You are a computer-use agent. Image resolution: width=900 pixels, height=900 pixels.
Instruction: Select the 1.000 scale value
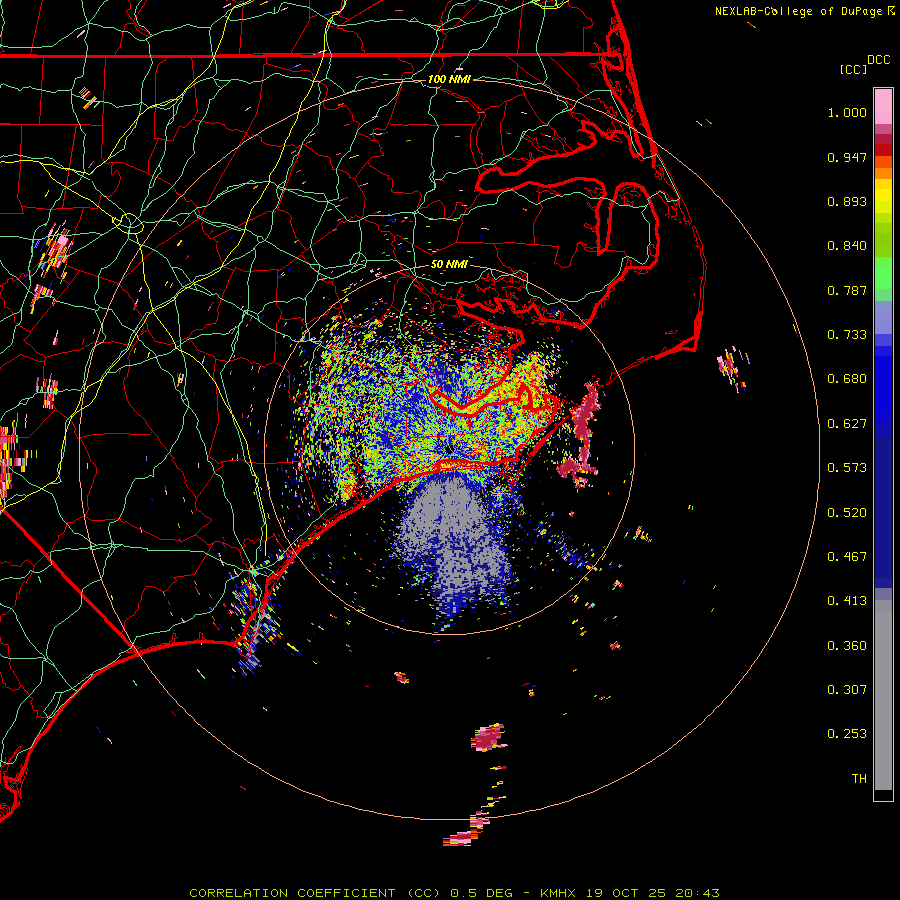847,112
